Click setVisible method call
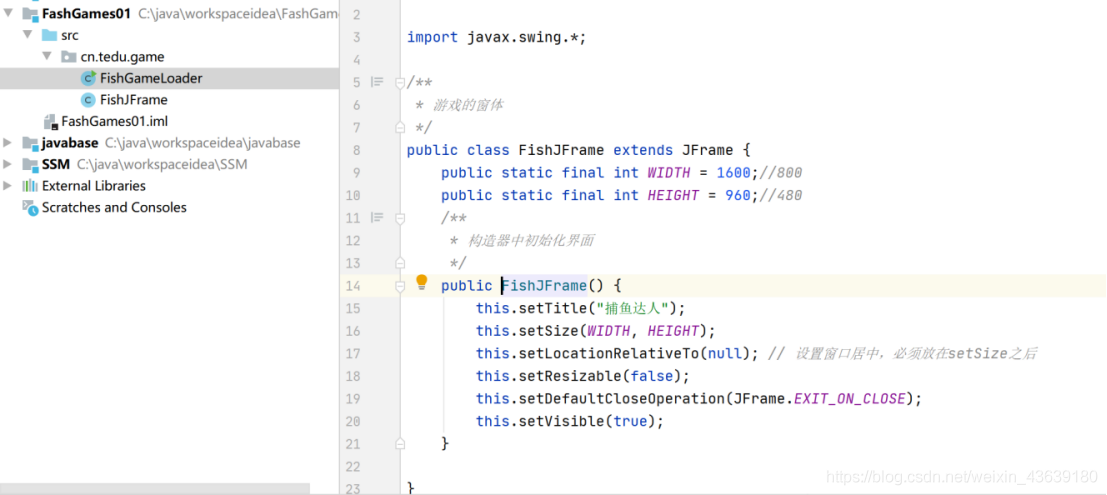Viewport: 1107px width, 495px height. [x=561, y=422]
